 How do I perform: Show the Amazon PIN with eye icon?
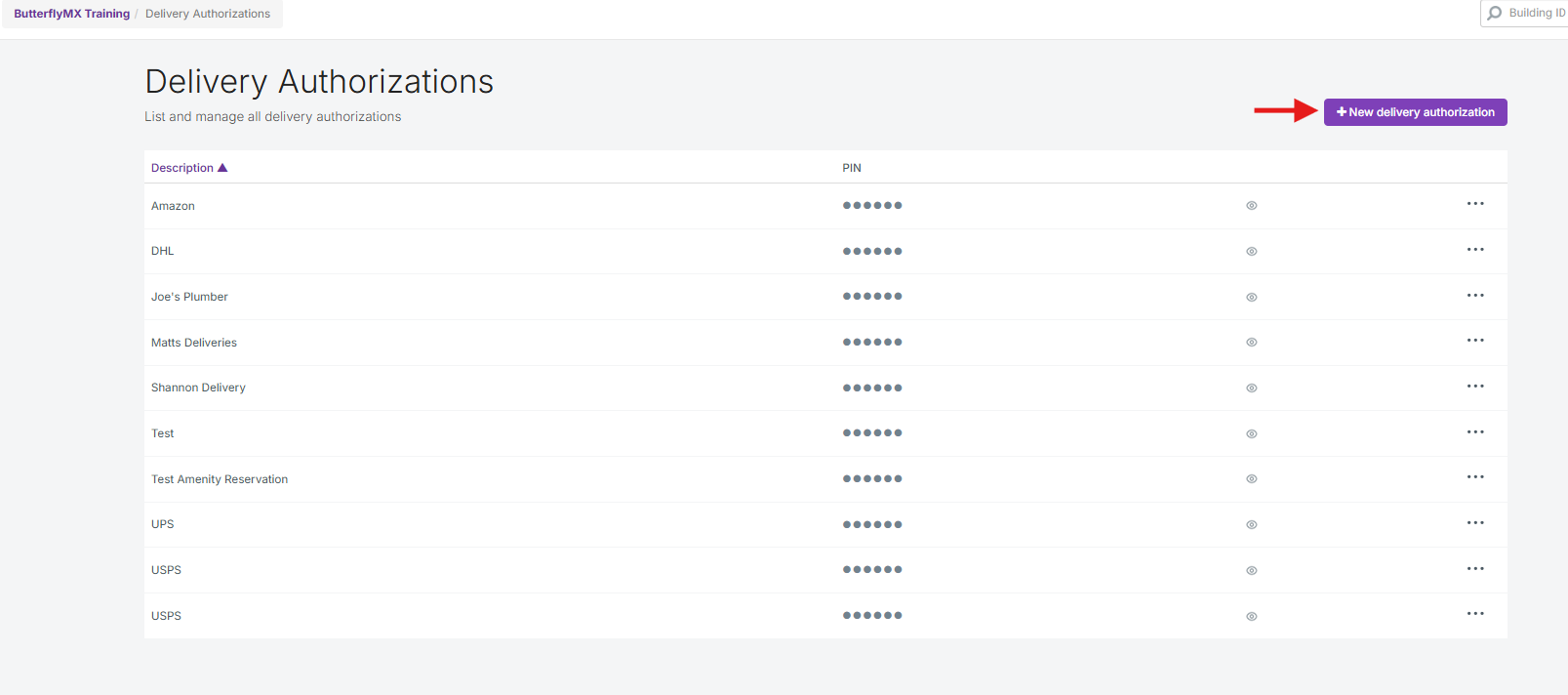(x=1251, y=206)
